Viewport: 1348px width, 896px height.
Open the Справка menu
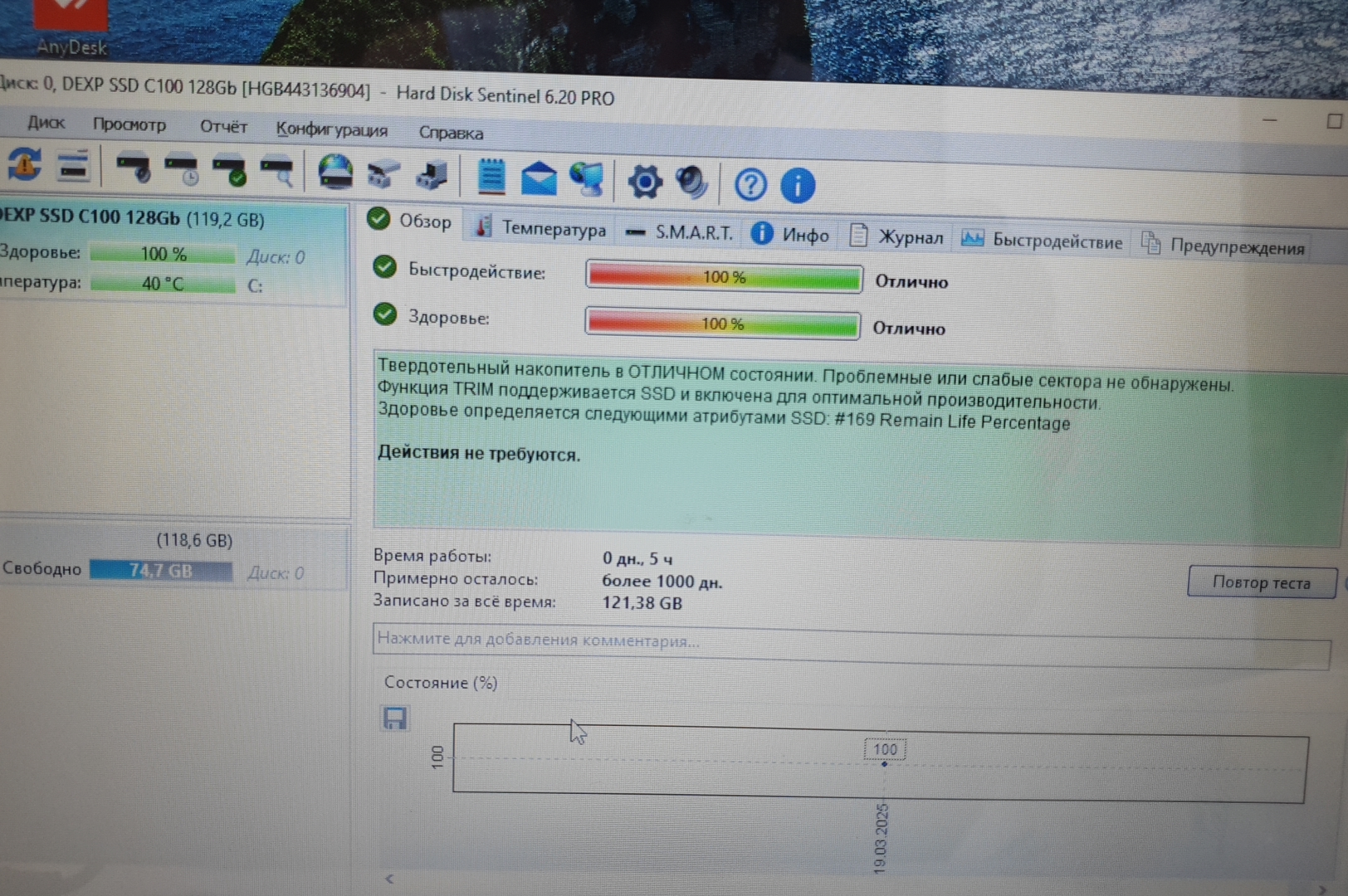451,132
